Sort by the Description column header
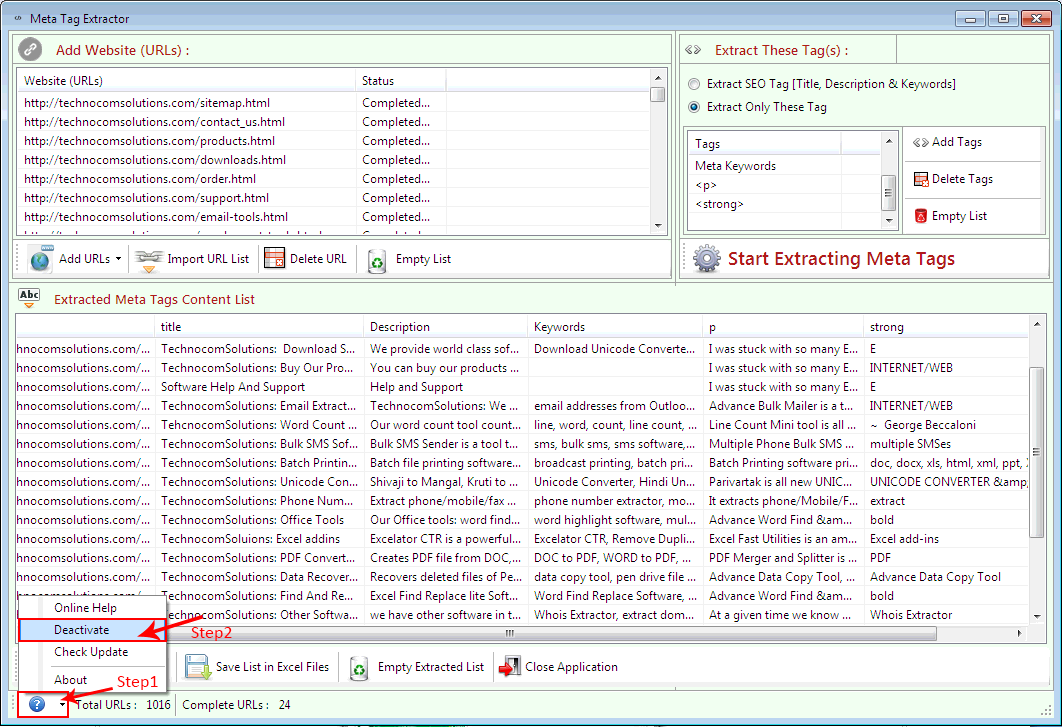This screenshot has height=727, width=1062. 446,327
